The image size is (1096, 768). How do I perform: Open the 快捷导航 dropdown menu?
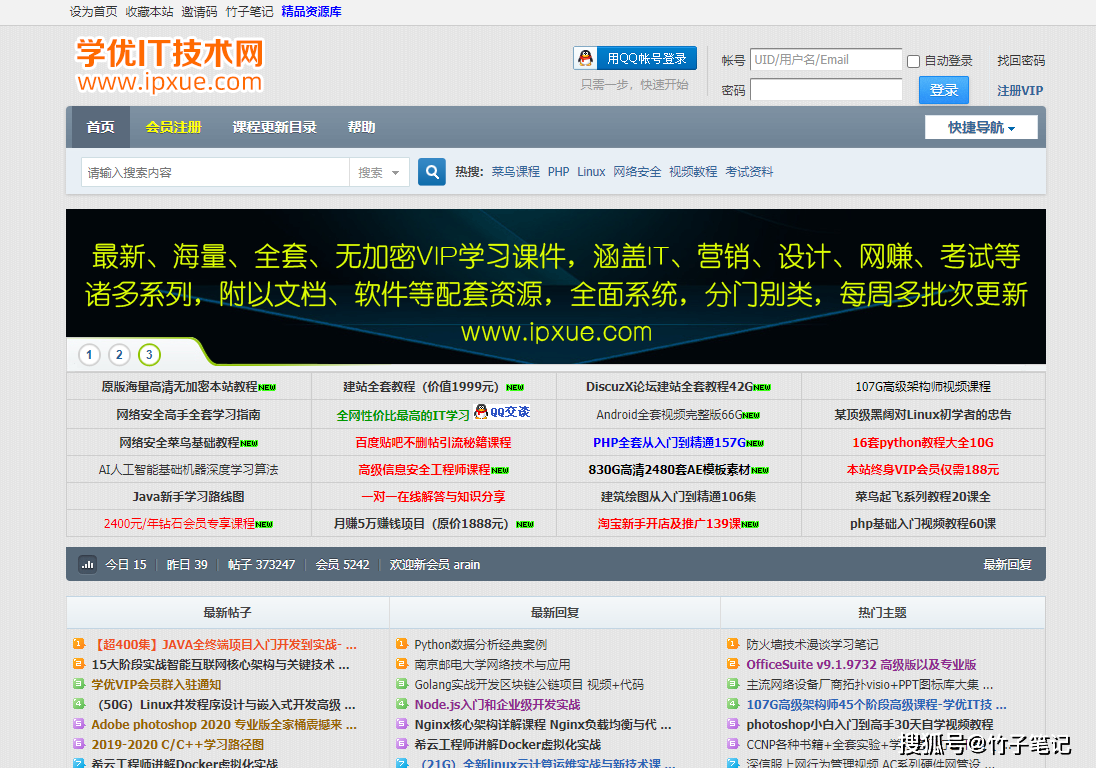tap(981, 127)
